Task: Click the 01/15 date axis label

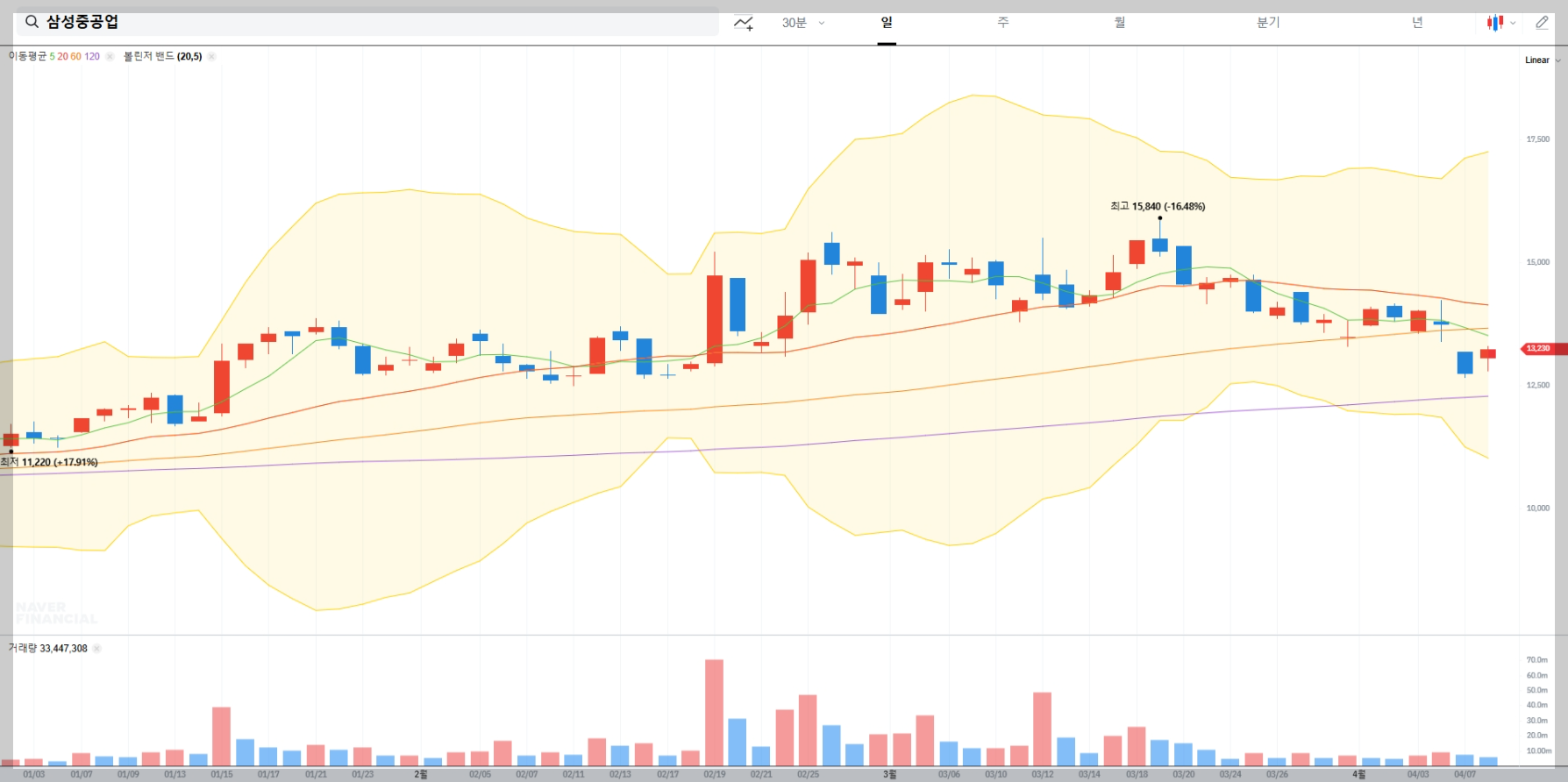Action: click(x=222, y=774)
